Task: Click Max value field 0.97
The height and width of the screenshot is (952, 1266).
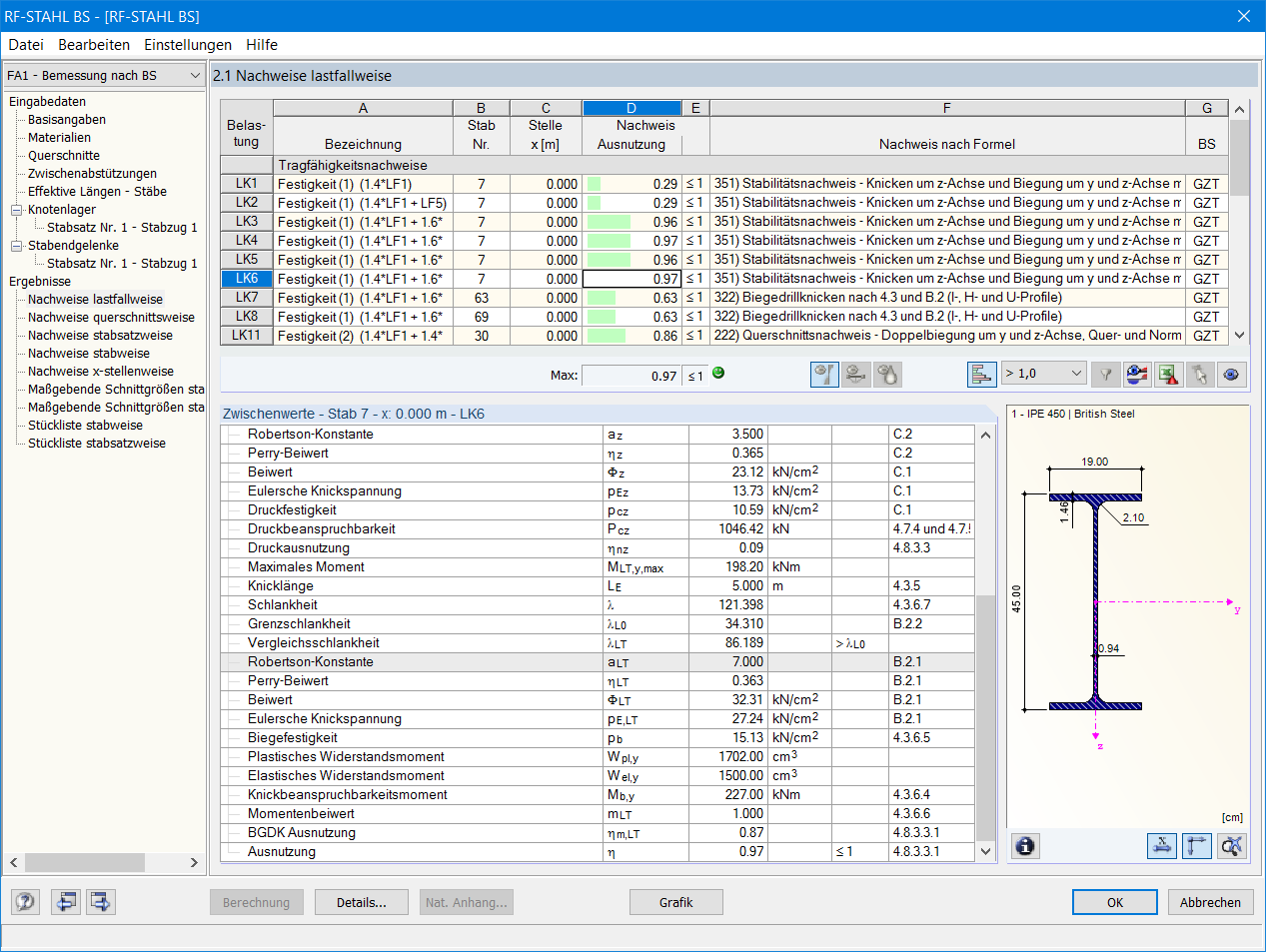Action: (x=632, y=376)
